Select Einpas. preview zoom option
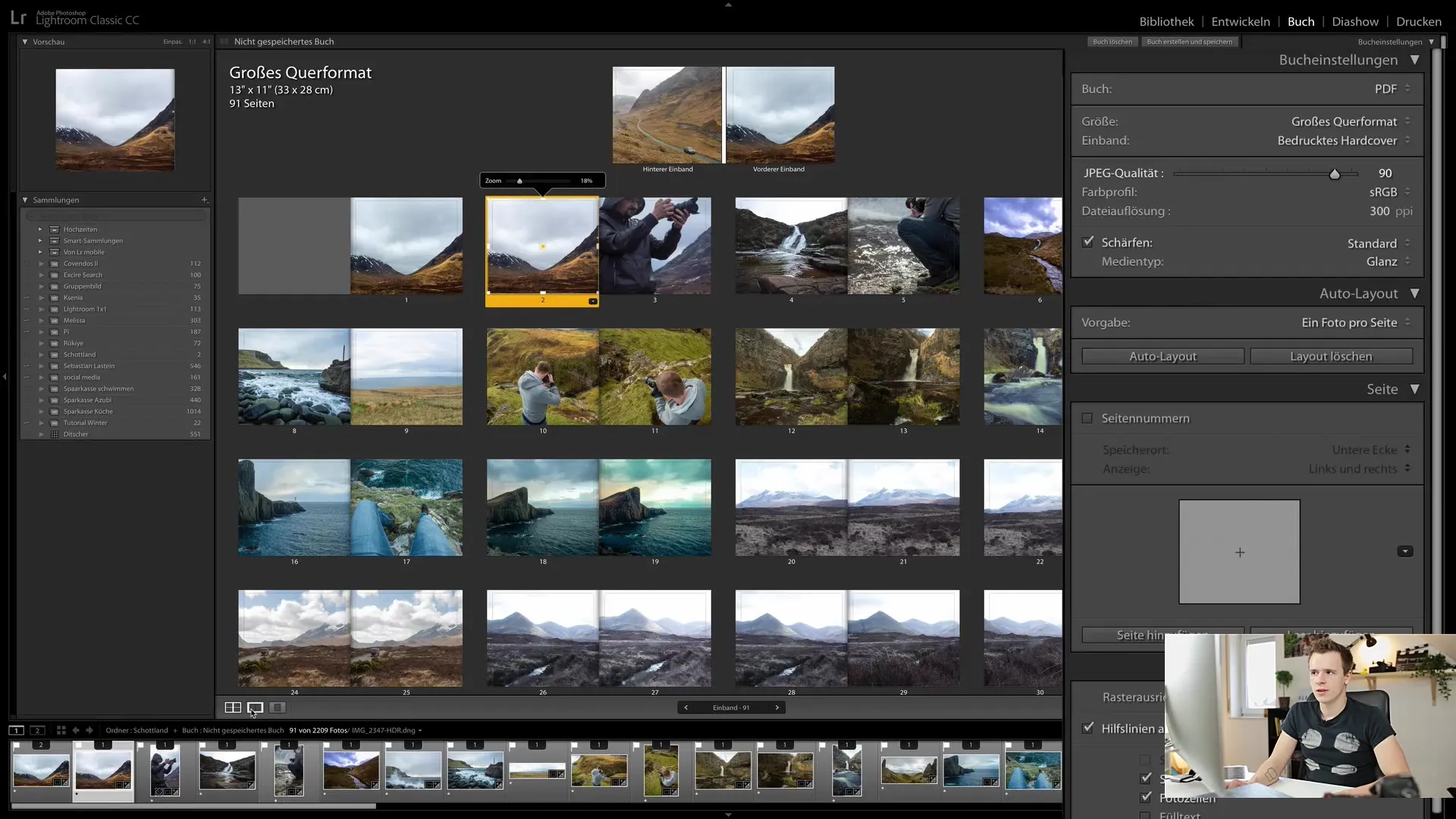The width and height of the screenshot is (1456, 819). (172, 42)
